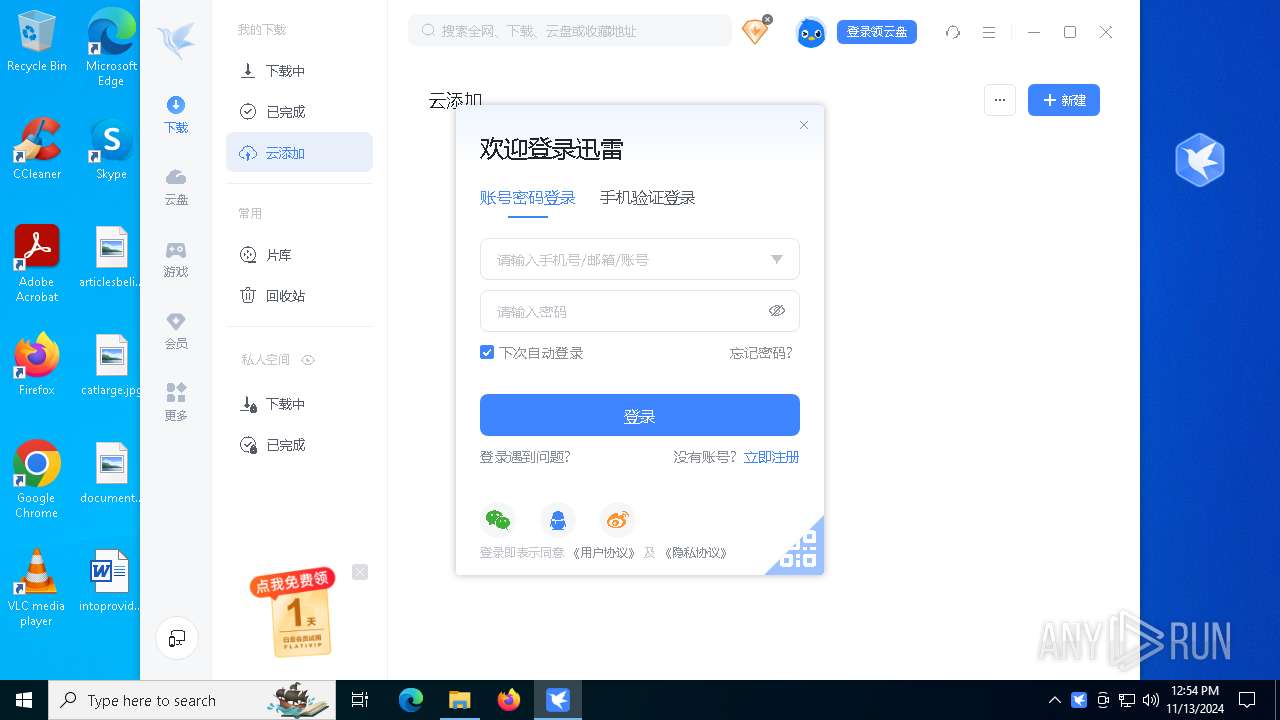1280x720 pixels.
Task: Switch to 手机验证登录 tab
Action: [x=648, y=198]
